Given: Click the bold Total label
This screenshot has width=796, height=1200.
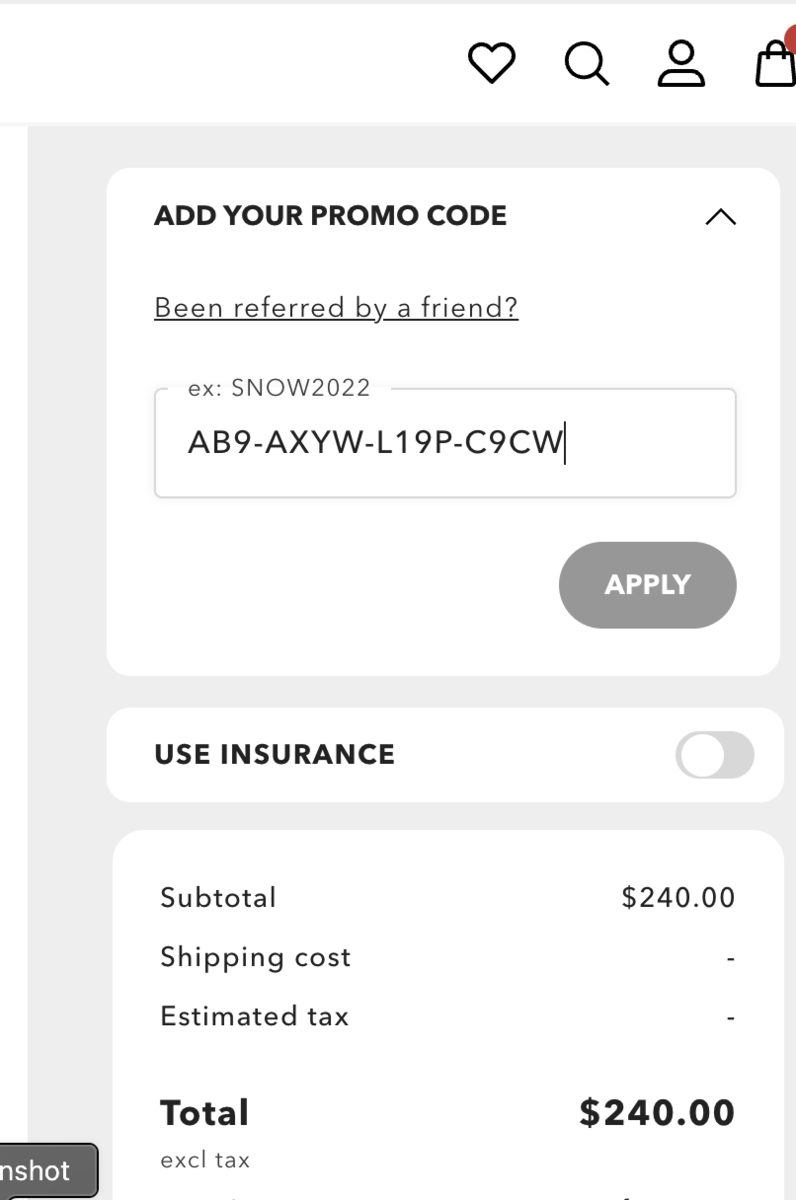Looking at the screenshot, I should [204, 1113].
